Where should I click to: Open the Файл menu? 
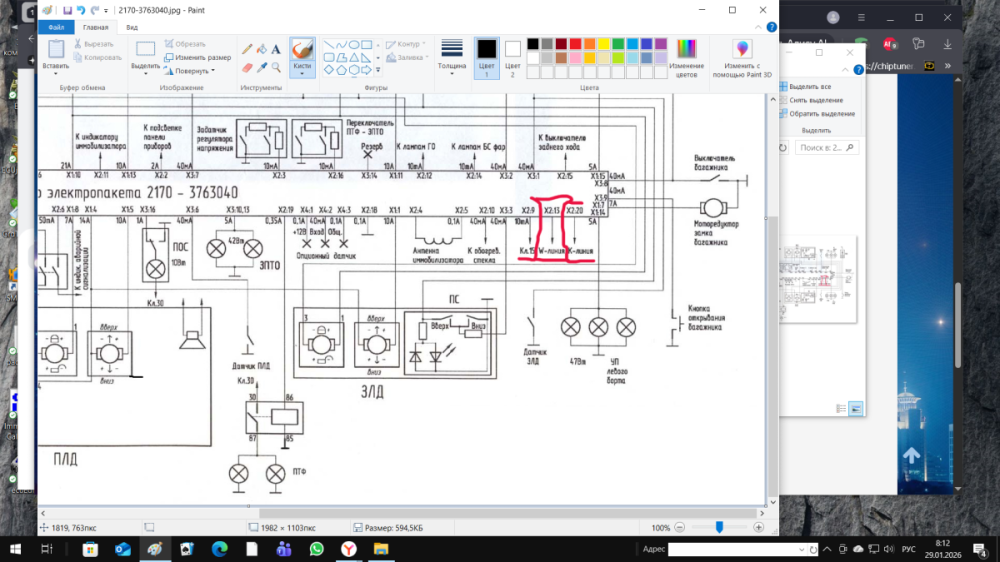coord(57,28)
